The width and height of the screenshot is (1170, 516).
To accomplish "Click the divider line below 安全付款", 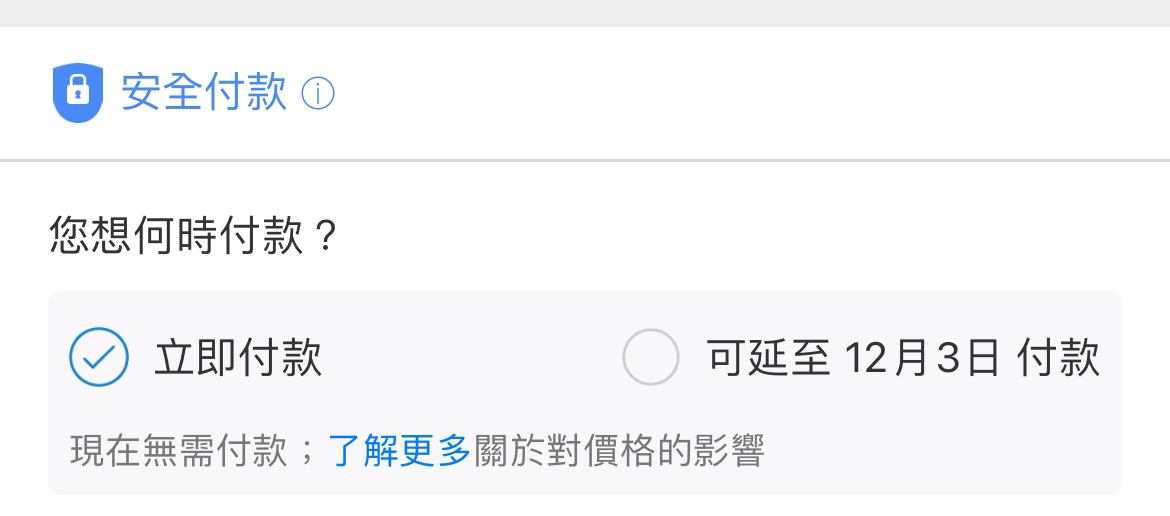I will coord(585,160).
